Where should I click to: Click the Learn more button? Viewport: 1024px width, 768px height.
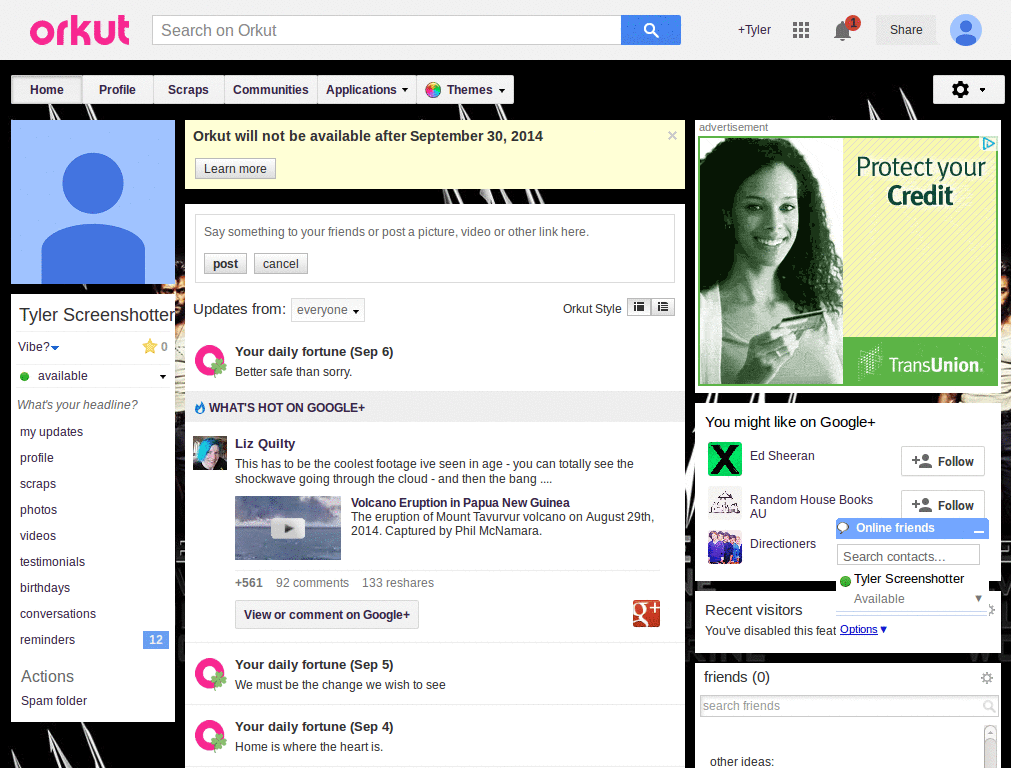click(x=235, y=168)
